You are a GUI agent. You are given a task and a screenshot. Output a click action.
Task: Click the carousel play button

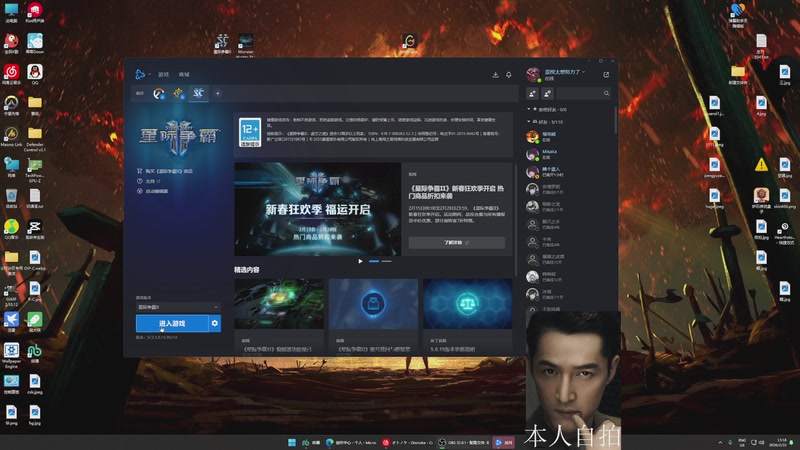click(x=360, y=261)
